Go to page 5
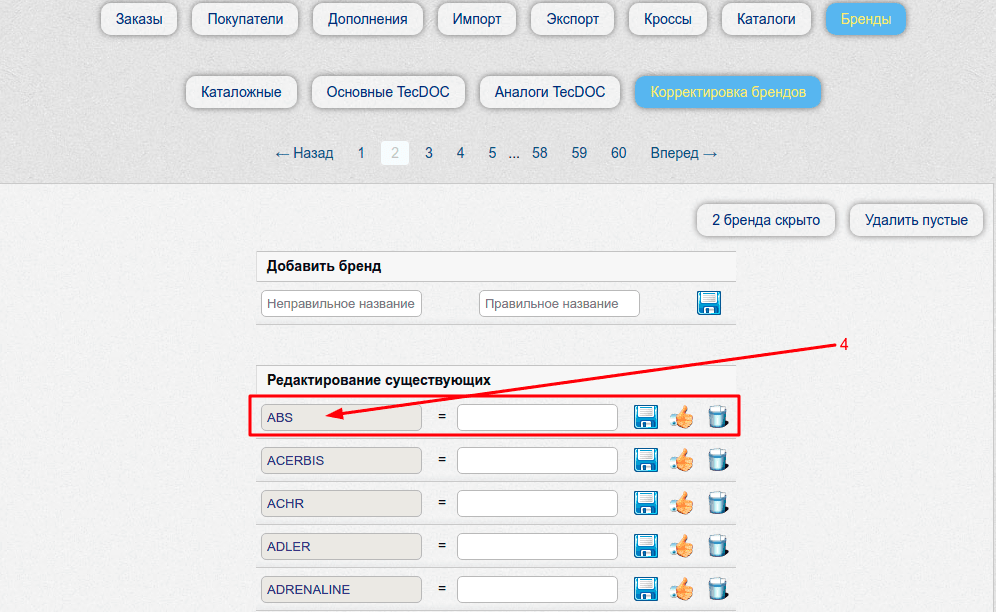The height and width of the screenshot is (612, 997). tap(492, 153)
